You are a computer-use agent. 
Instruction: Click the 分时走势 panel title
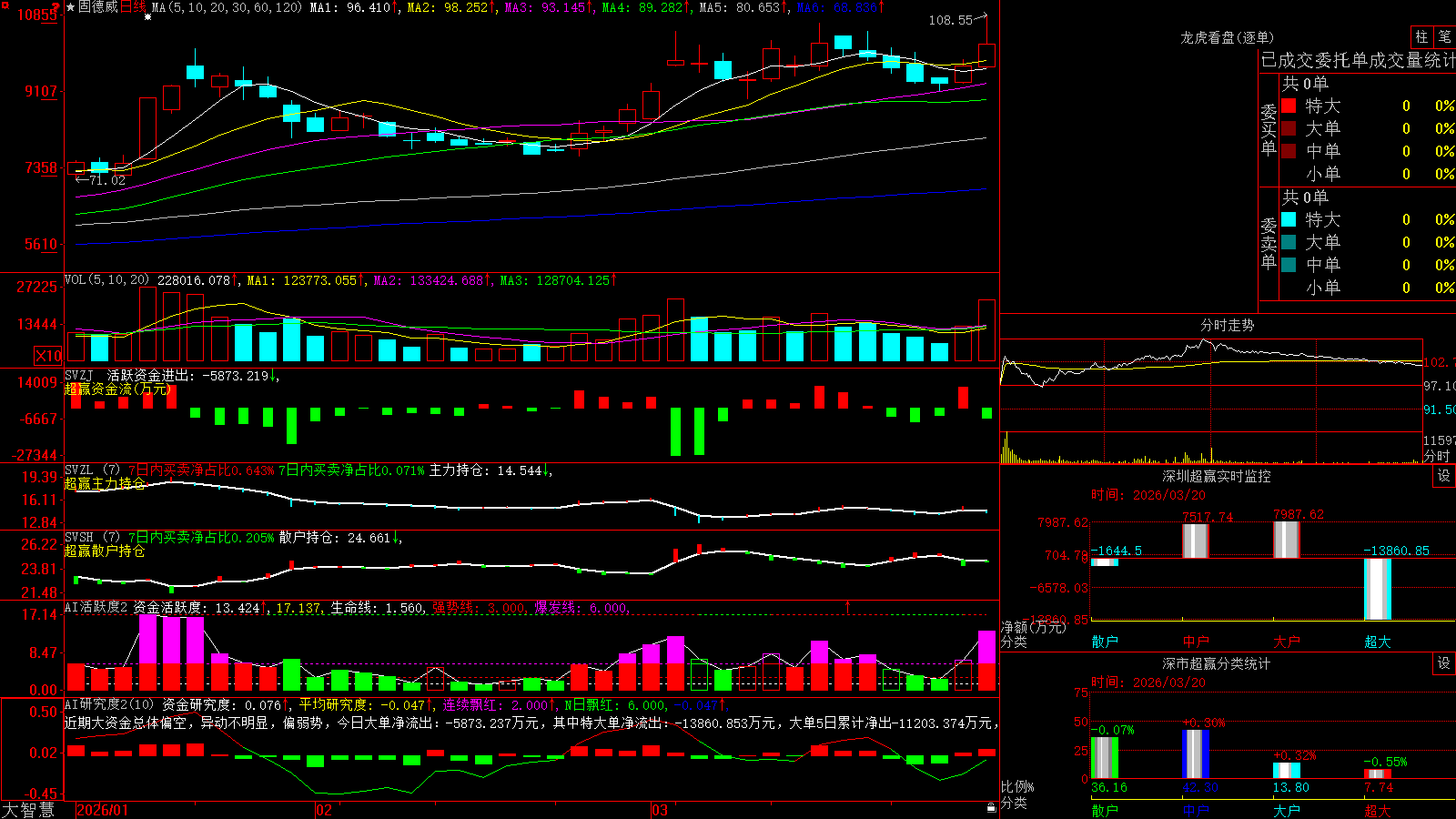pyautogui.click(x=1228, y=325)
